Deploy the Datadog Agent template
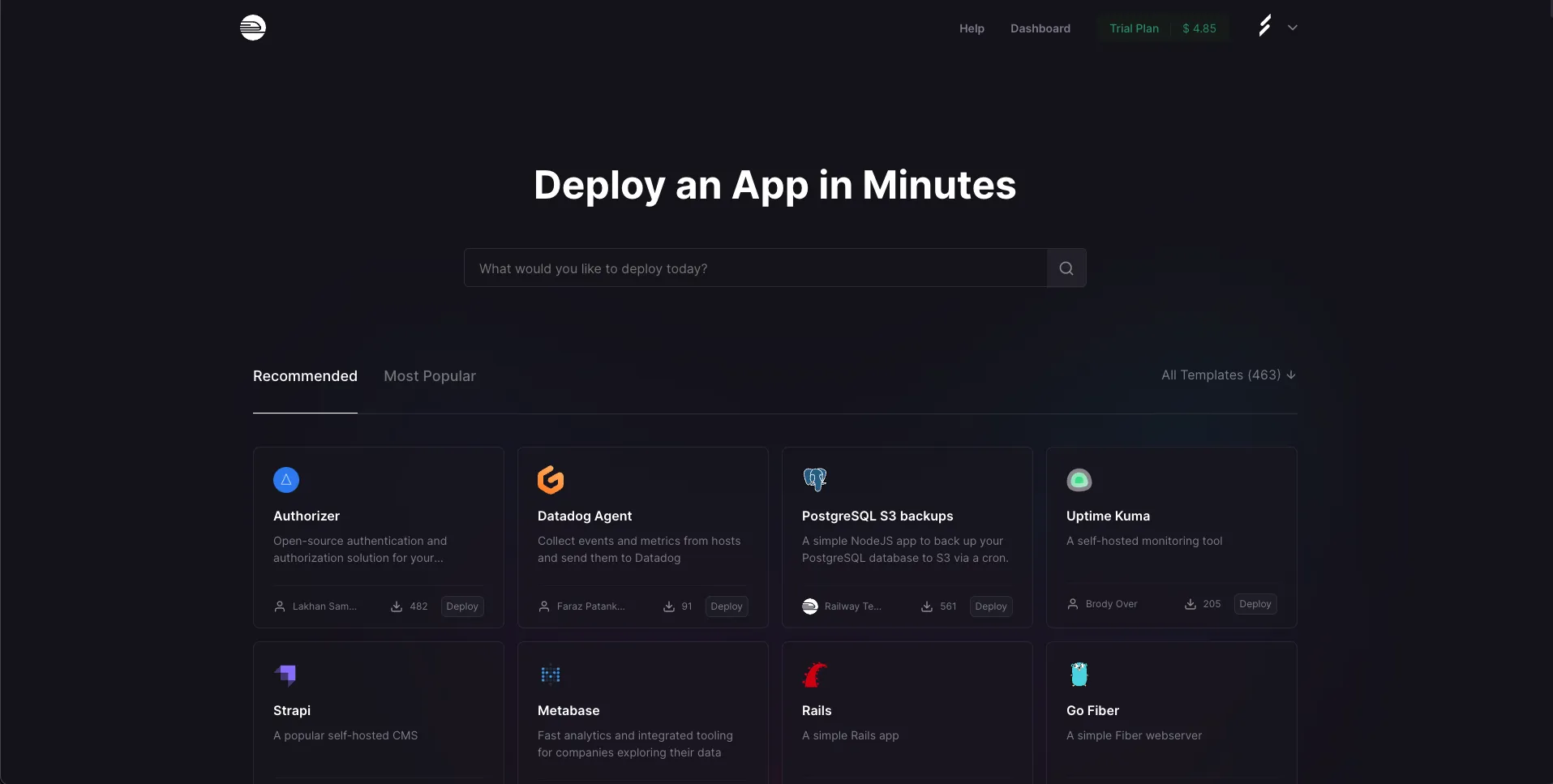 (x=727, y=606)
